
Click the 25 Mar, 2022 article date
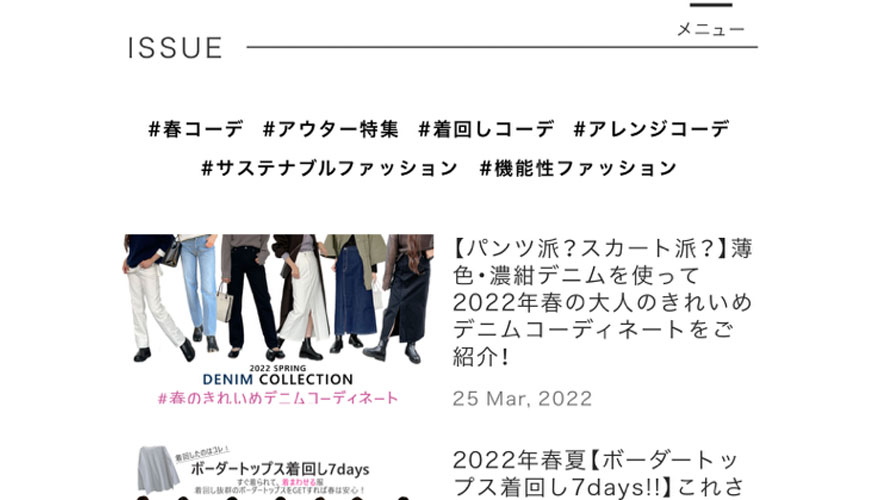pos(522,399)
